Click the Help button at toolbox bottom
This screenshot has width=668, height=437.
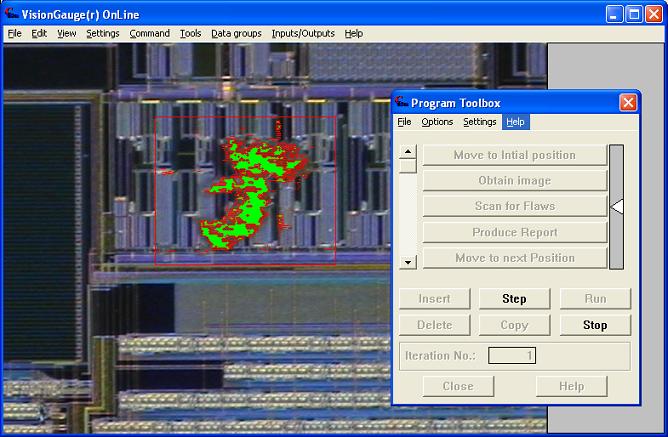click(572, 386)
